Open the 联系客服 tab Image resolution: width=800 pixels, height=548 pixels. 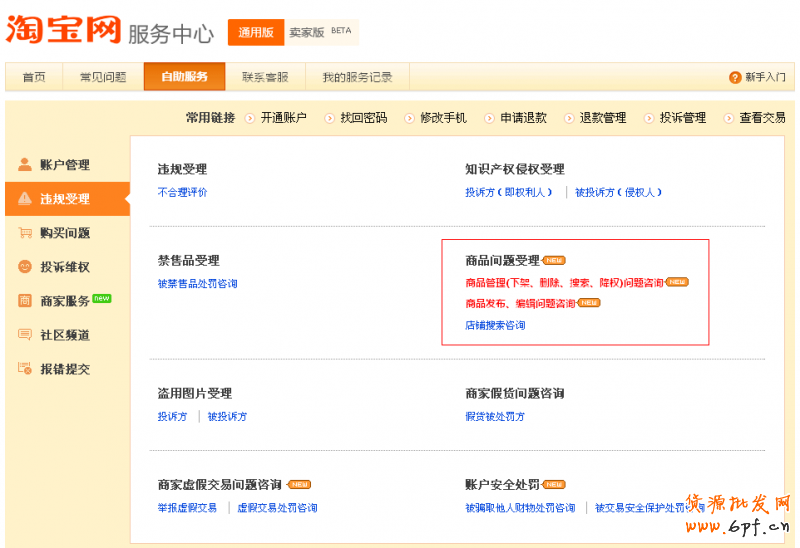265,77
